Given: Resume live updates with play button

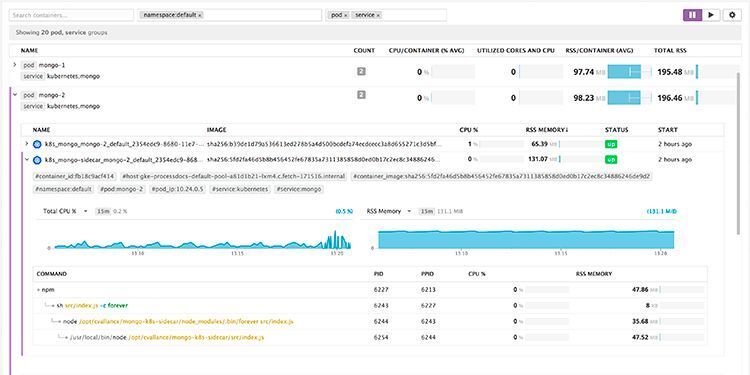Looking at the screenshot, I should click(x=711, y=15).
